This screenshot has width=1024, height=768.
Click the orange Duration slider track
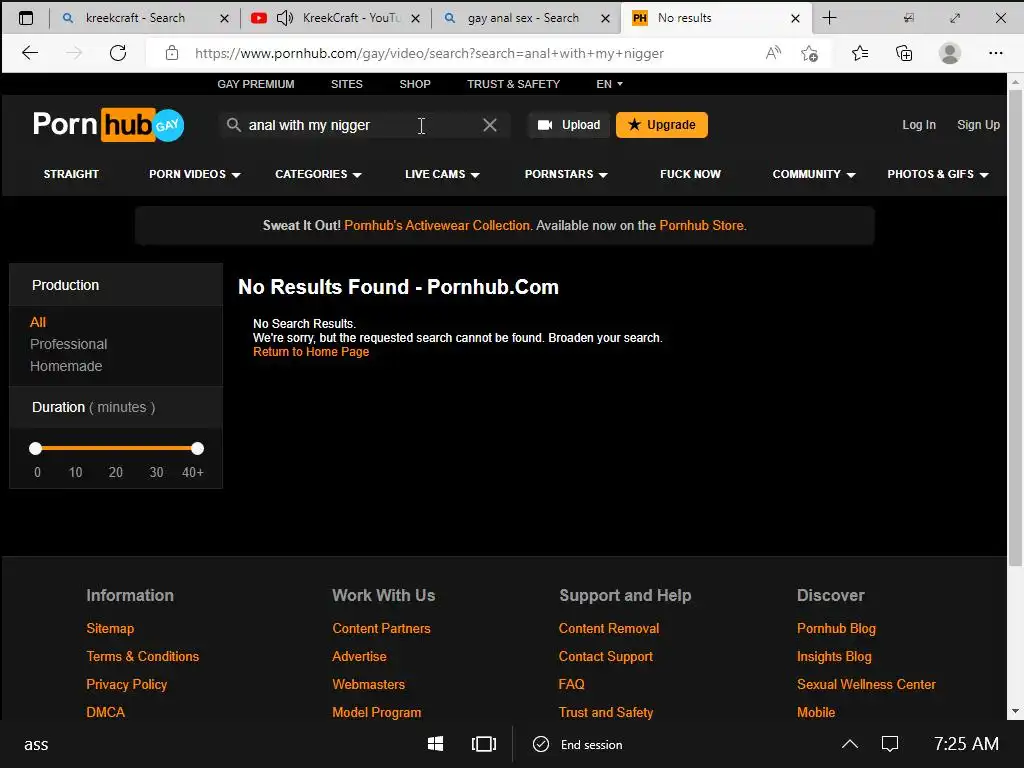point(116,448)
